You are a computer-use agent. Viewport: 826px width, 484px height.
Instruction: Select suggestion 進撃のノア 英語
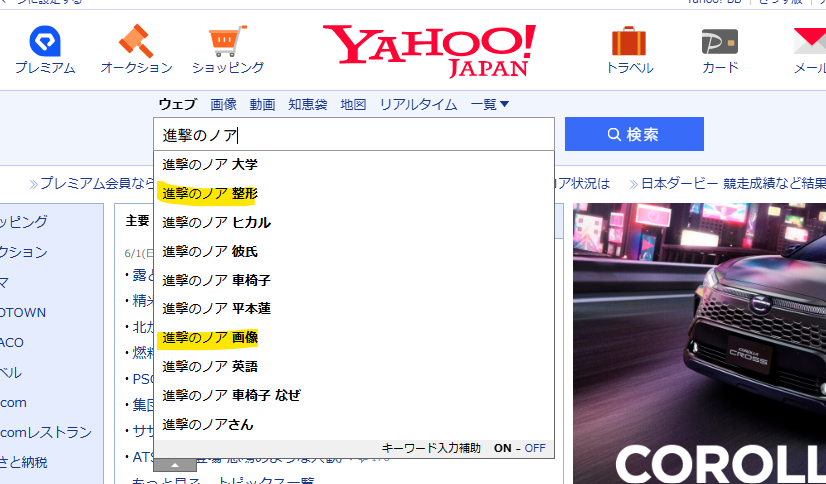[x=354, y=366]
